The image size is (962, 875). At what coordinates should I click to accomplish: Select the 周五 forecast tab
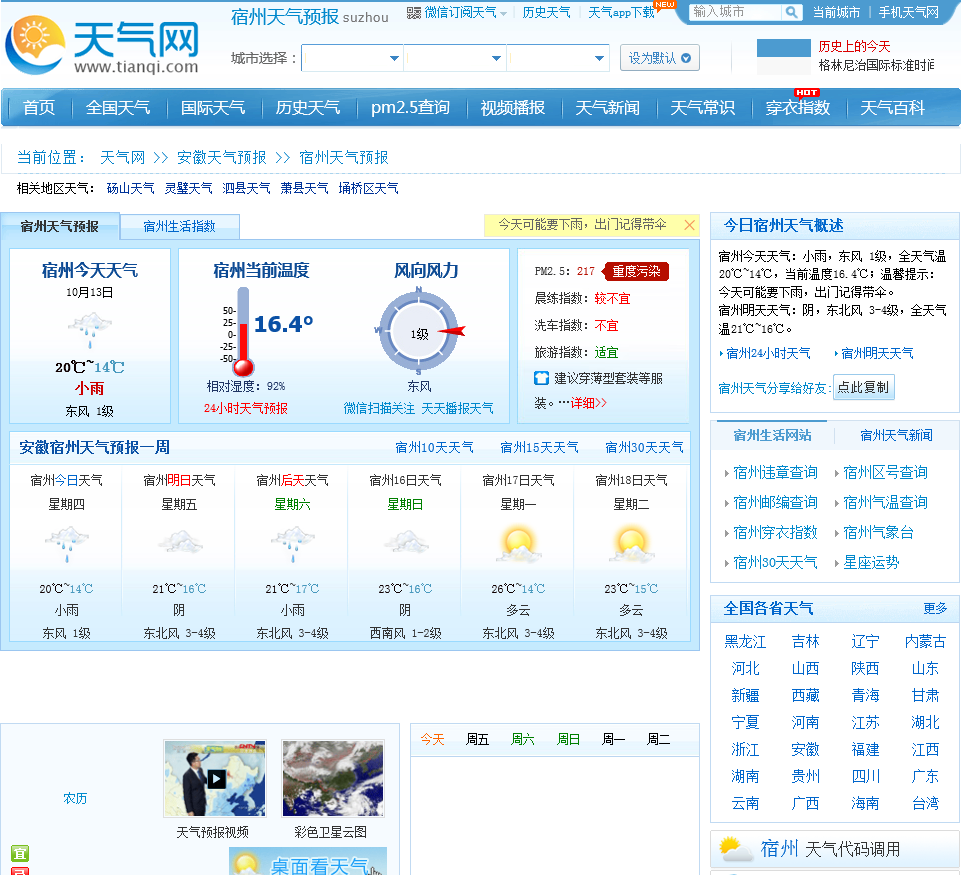(477, 739)
